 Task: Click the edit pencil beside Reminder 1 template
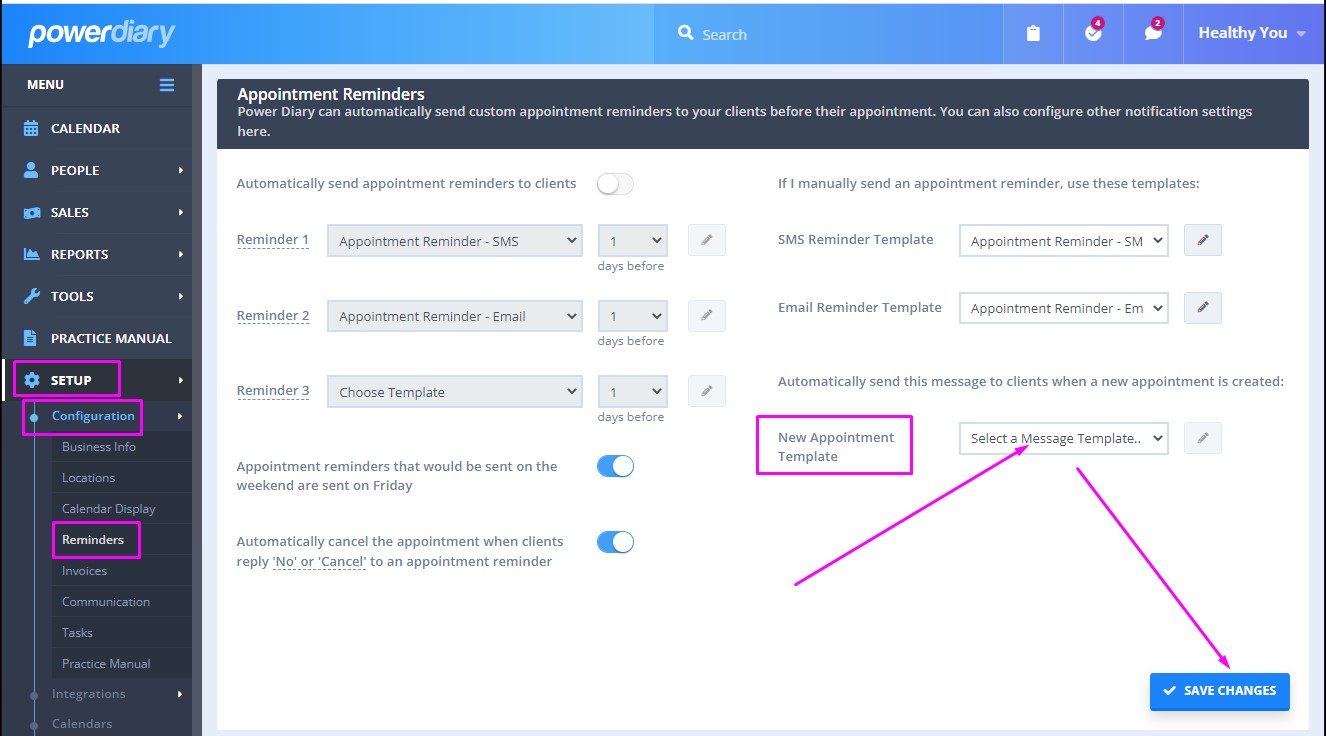[706, 239]
